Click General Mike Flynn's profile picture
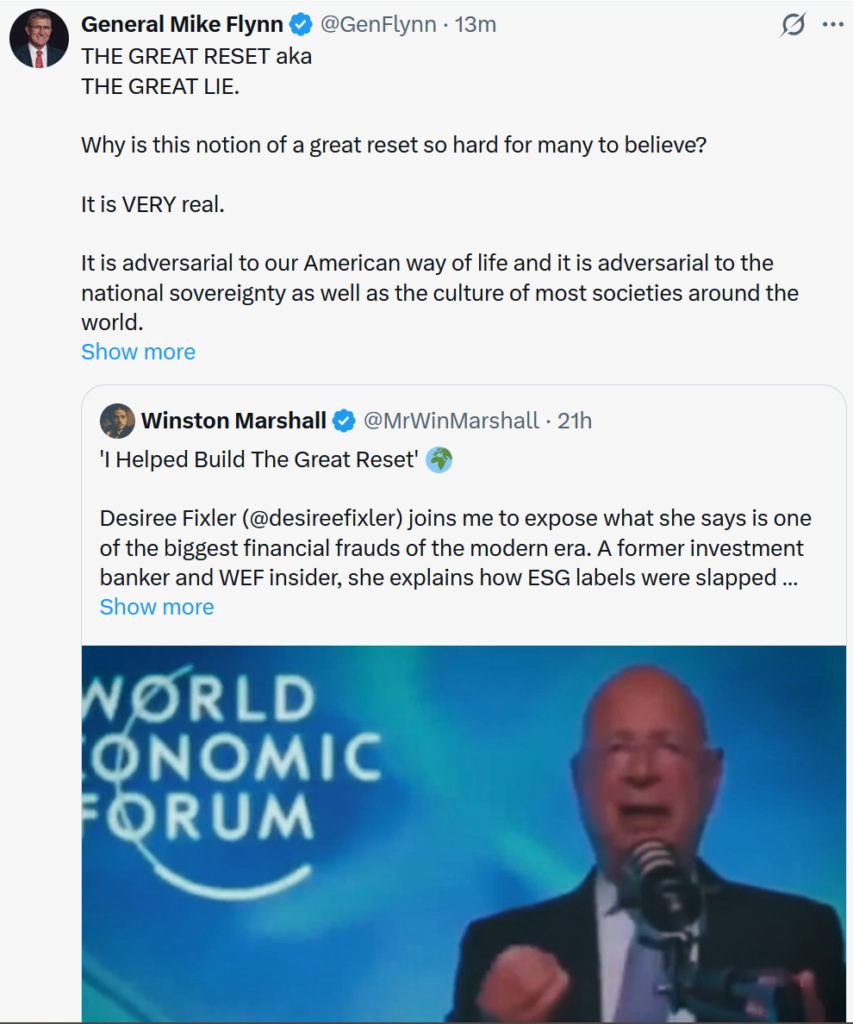Viewport: 853px width, 1024px height. (38, 41)
